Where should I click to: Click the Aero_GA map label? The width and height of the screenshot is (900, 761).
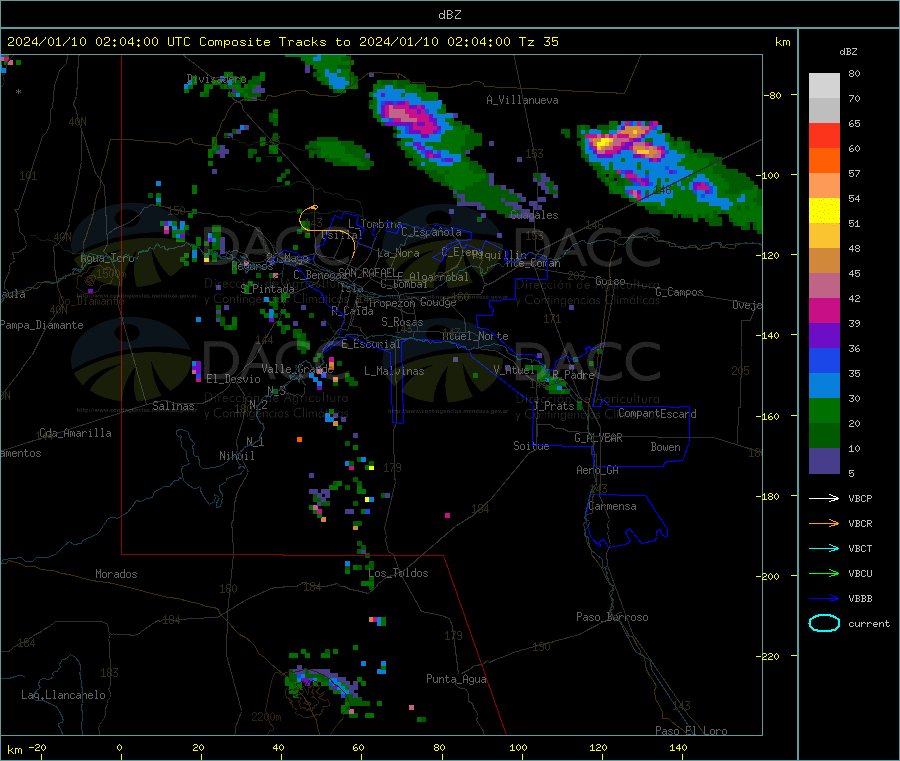tap(598, 470)
